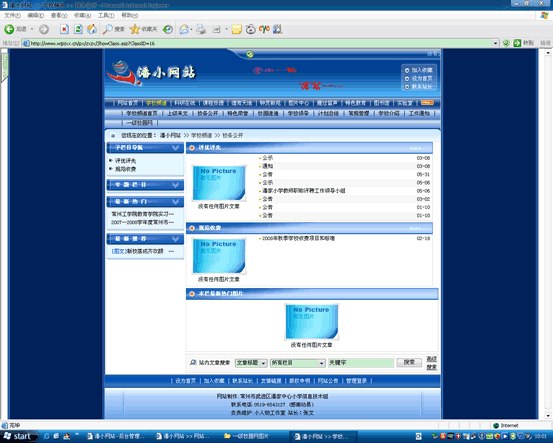
Task: Open the Search (搜索) toolbar button
Action: [x=114, y=29]
